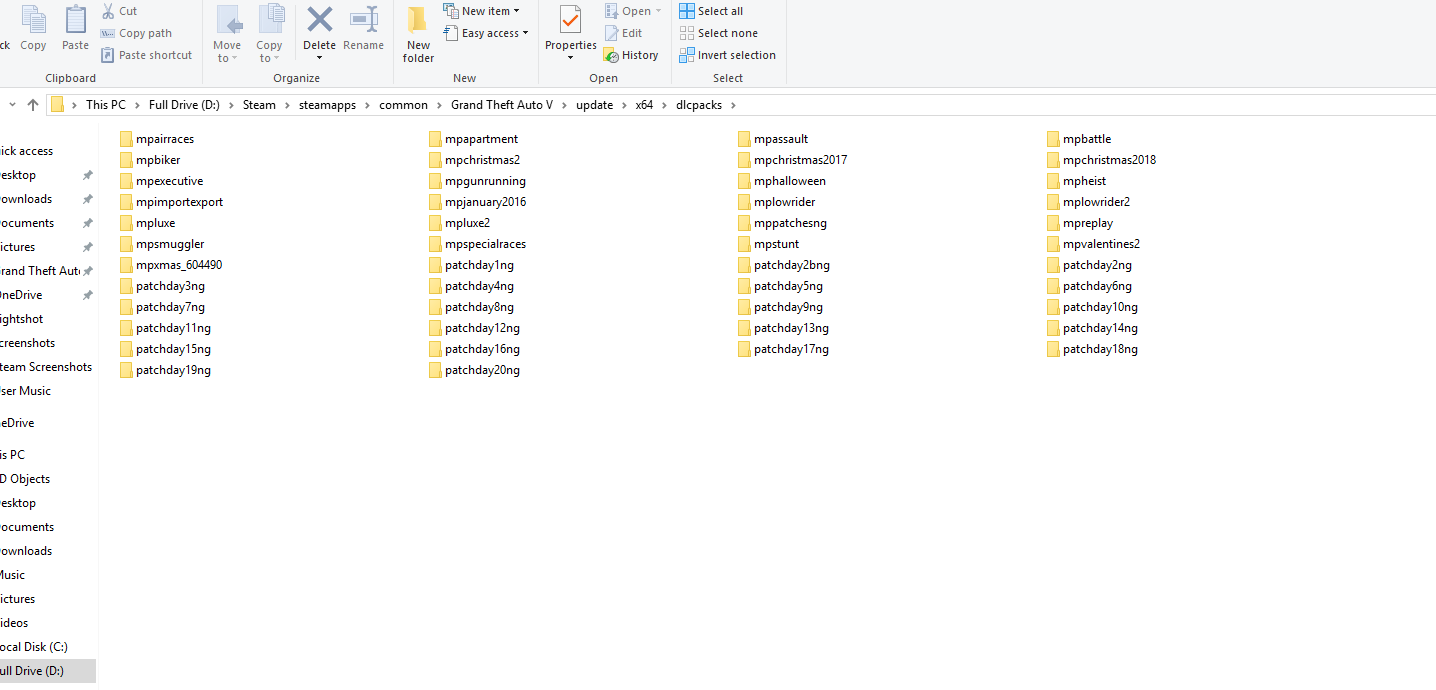This screenshot has height=690, width=1436.
Task: Select the mpheist folder
Action: coord(1076,181)
